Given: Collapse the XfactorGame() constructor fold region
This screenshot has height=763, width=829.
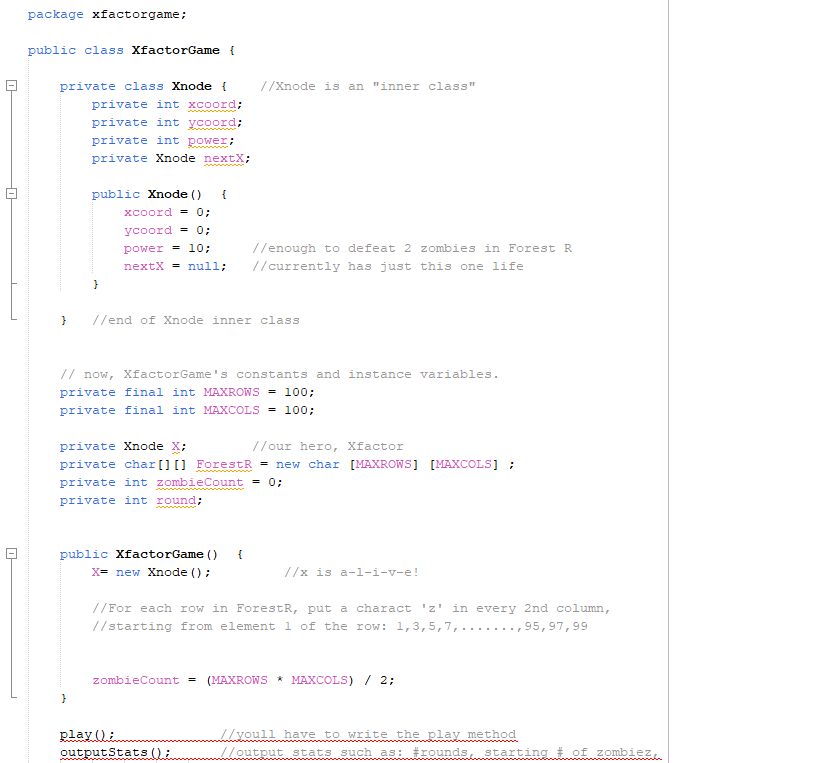Looking at the screenshot, I should pos(10,553).
